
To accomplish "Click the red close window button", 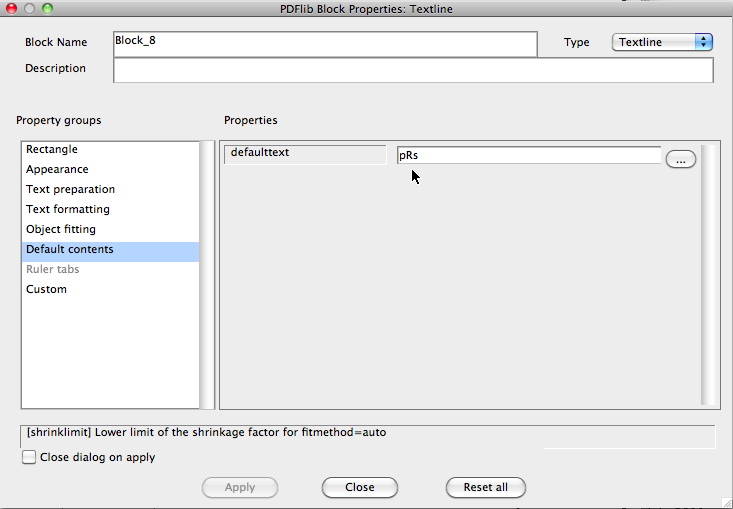I will (x=11, y=8).
